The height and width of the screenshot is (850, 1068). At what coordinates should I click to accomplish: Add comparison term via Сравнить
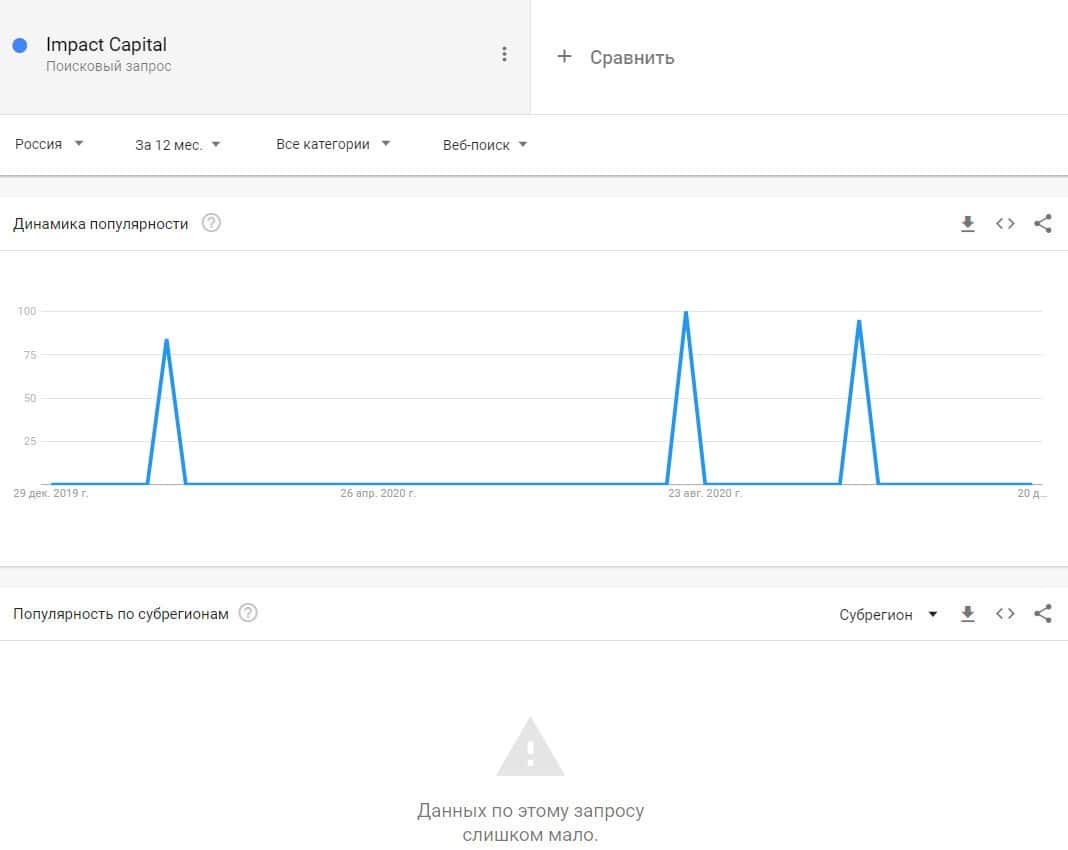tap(631, 58)
